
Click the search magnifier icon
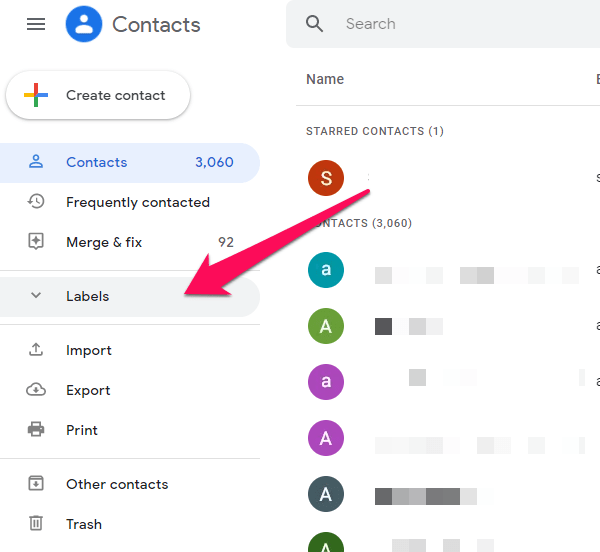tap(315, 24)
